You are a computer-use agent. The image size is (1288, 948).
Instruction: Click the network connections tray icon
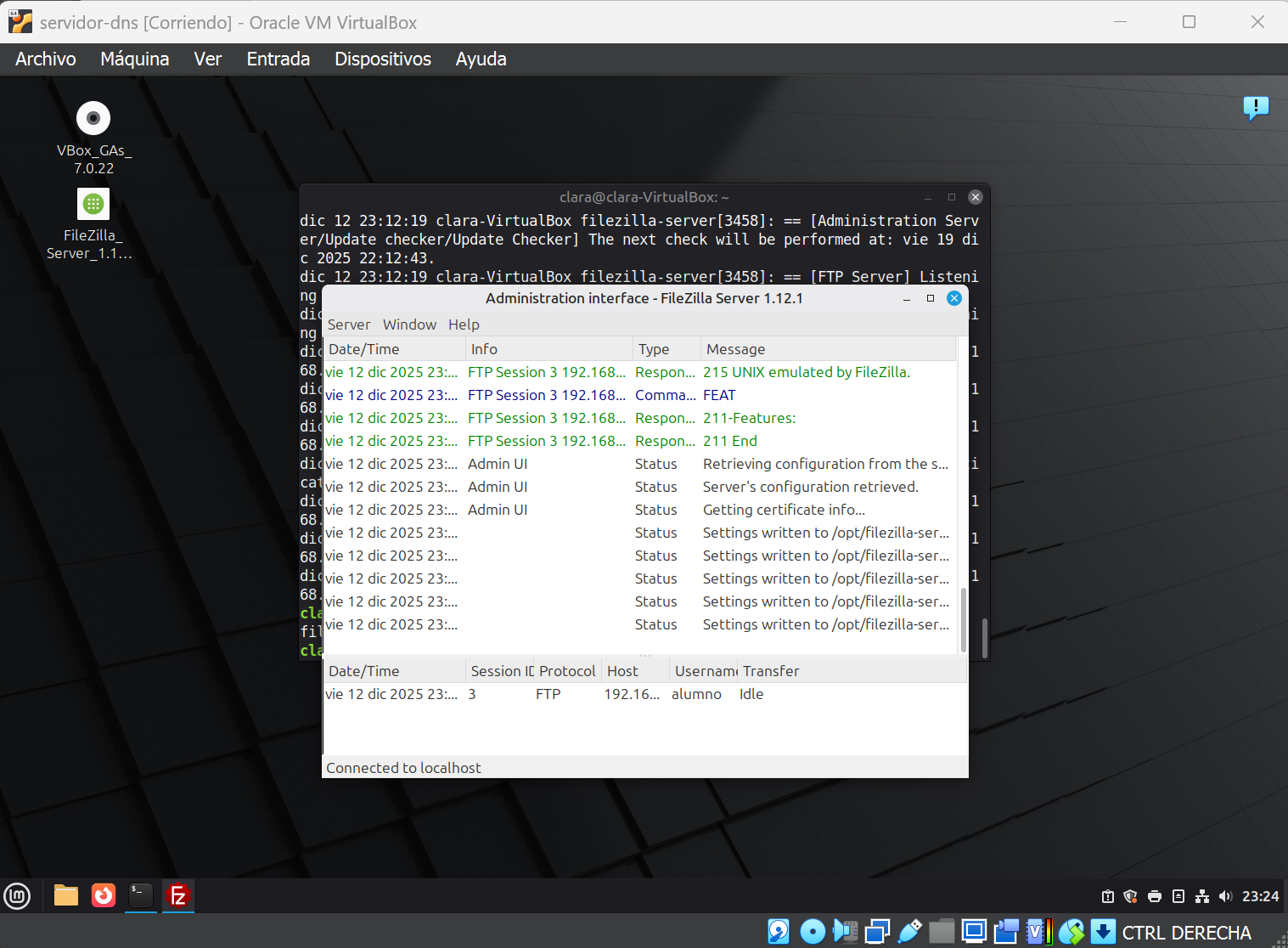[x=1201, y=896]
